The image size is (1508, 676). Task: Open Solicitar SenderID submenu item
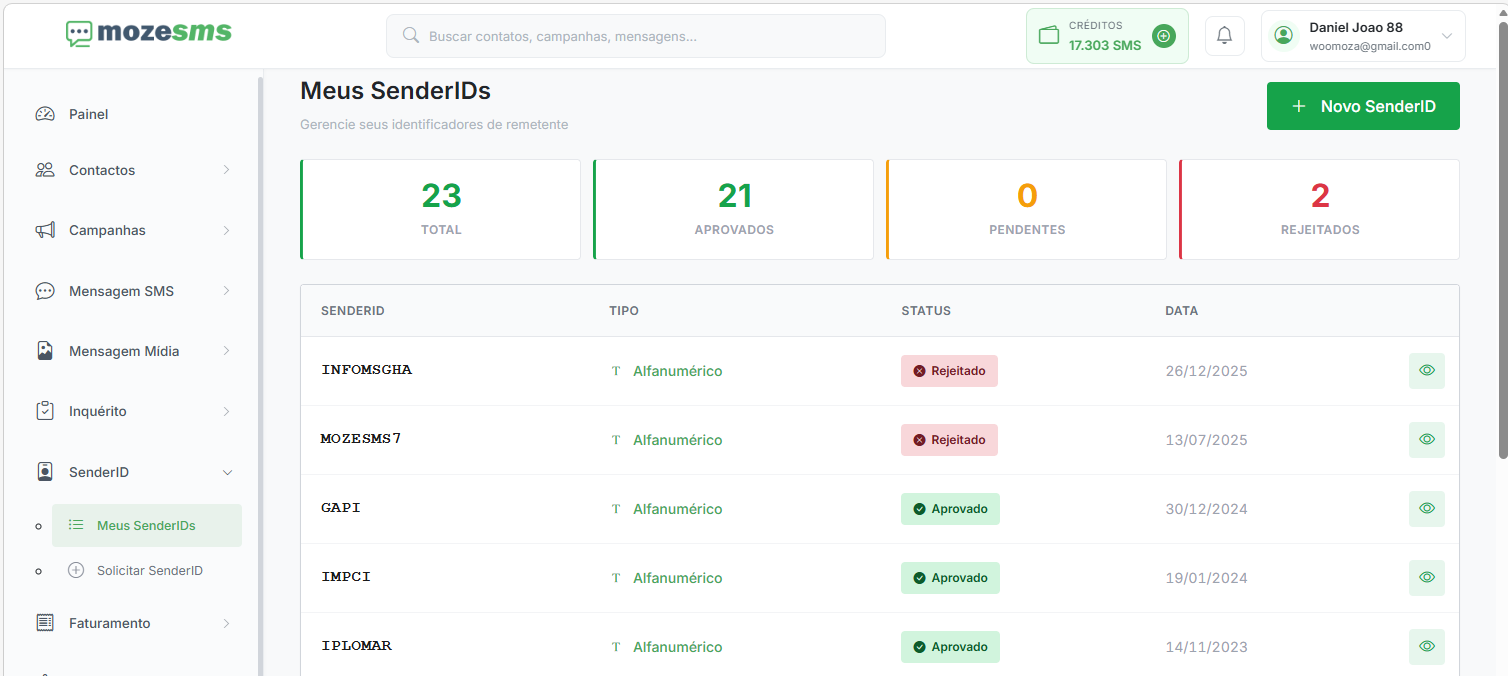pos(149,571)
